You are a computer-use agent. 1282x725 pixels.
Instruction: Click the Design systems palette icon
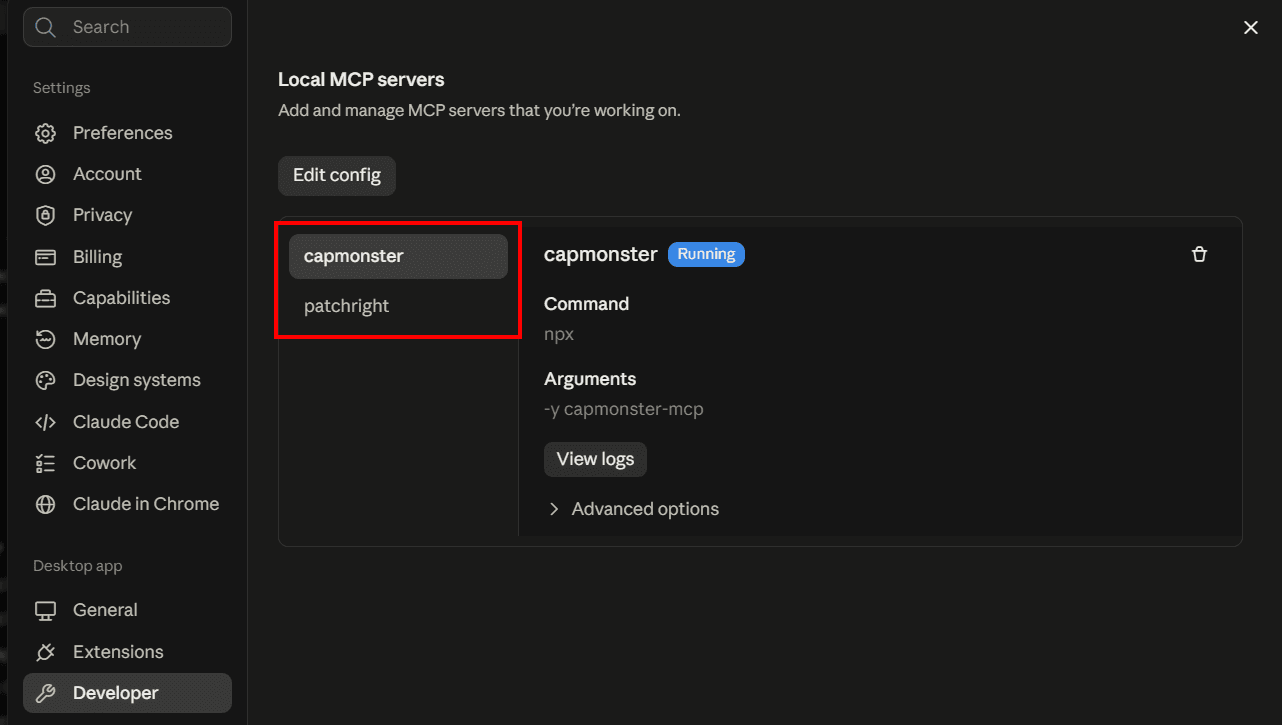[45, 380]
